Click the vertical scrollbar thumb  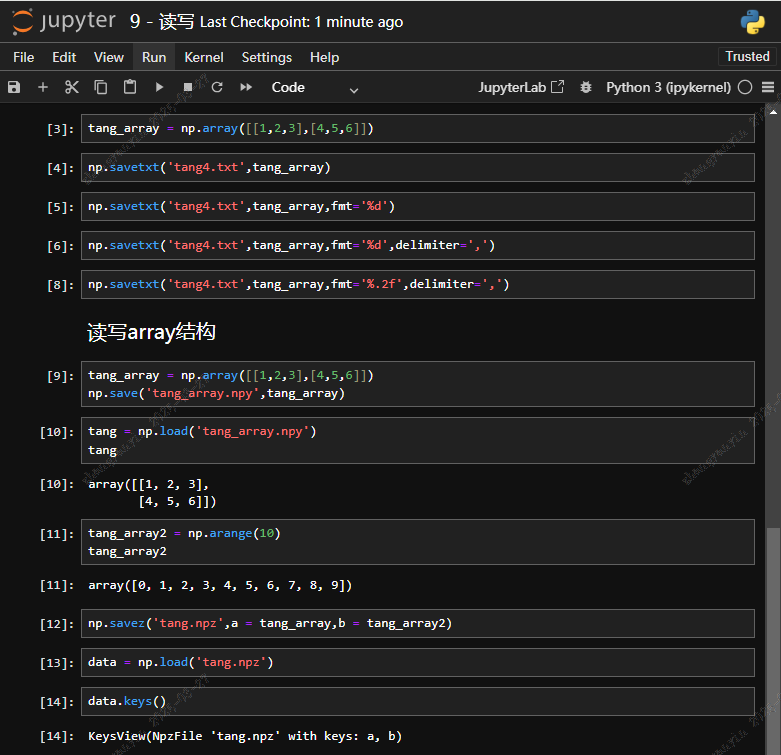(773, 641)
